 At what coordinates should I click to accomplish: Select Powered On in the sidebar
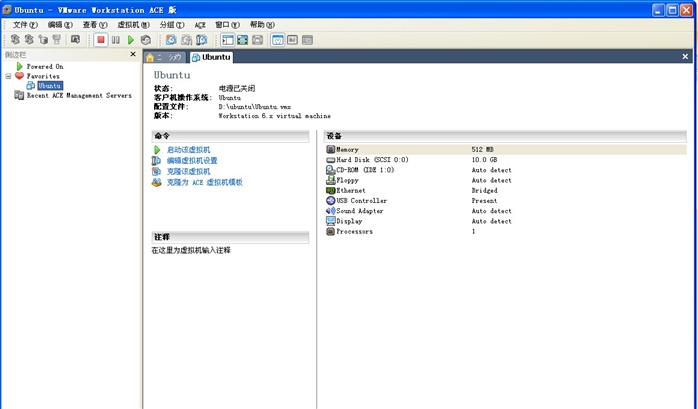(45, 66)
